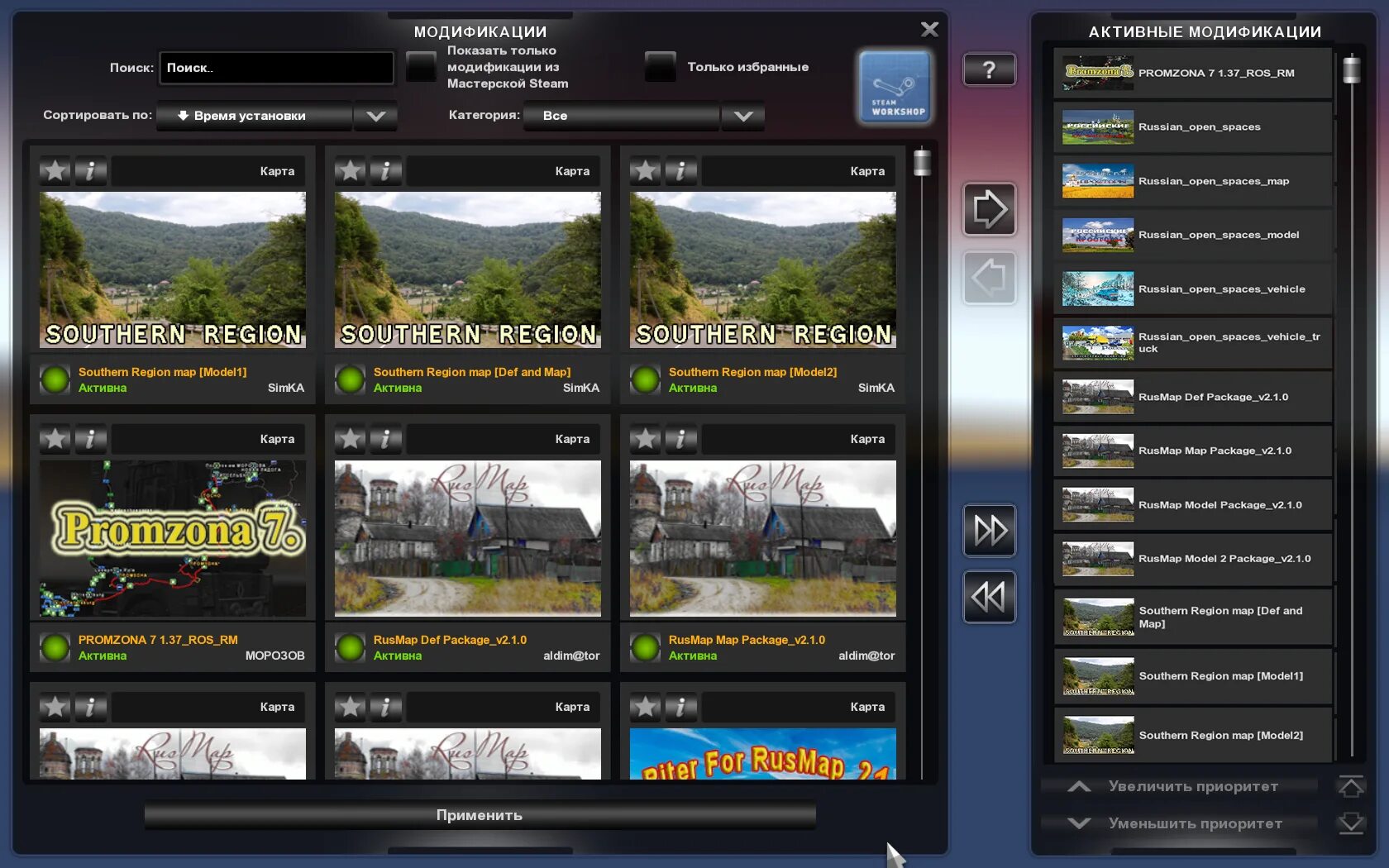Select Russian_open_spaces in active mods list
Screen dimensions: 1389x868
[x=1193, y=127]
